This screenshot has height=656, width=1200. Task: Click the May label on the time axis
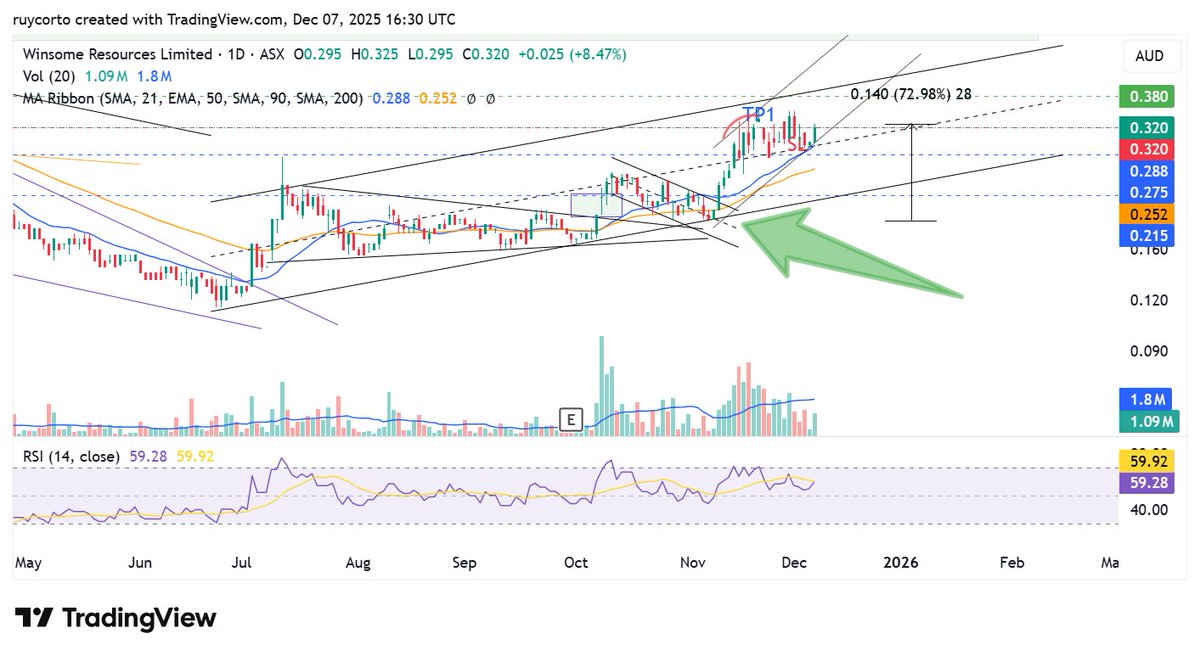pos(28,563)
